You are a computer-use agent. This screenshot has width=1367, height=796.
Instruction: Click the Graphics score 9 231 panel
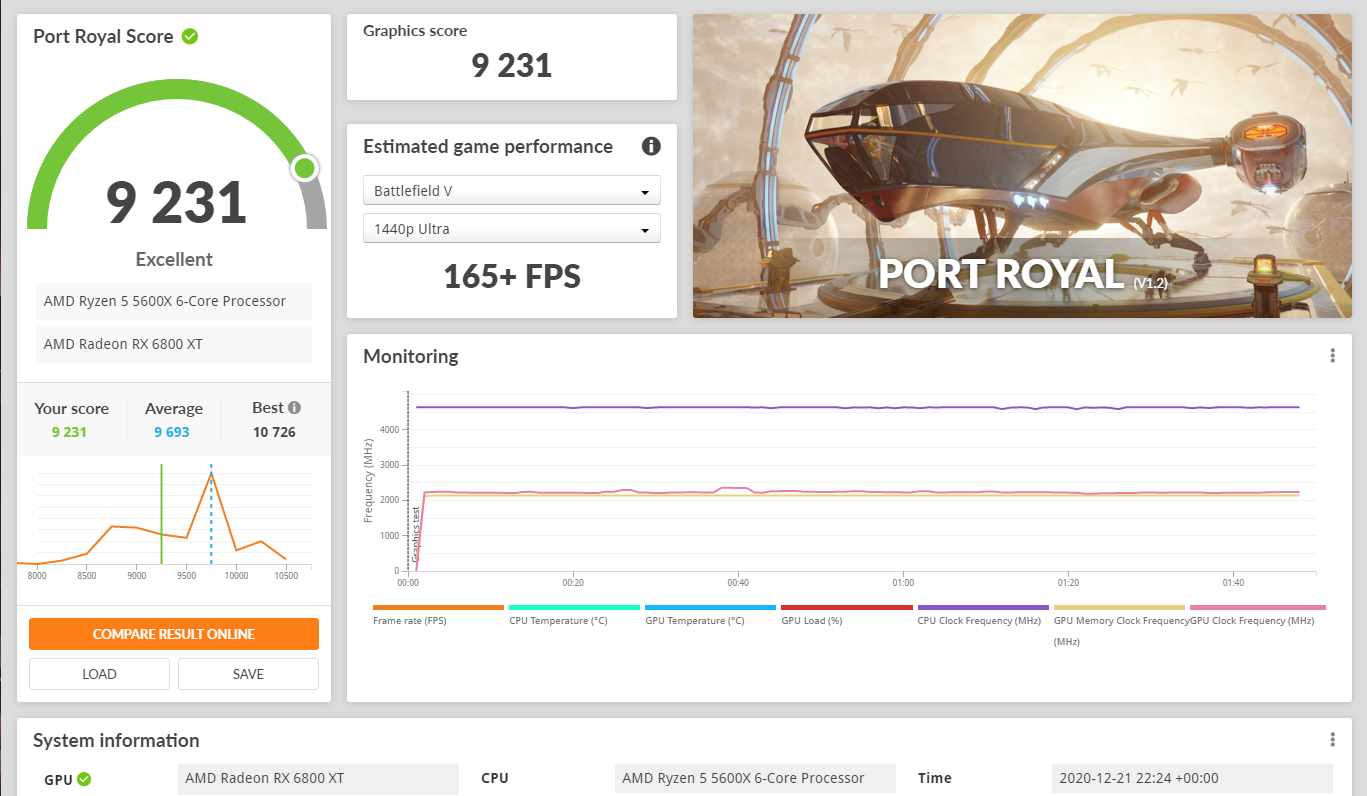511,56
